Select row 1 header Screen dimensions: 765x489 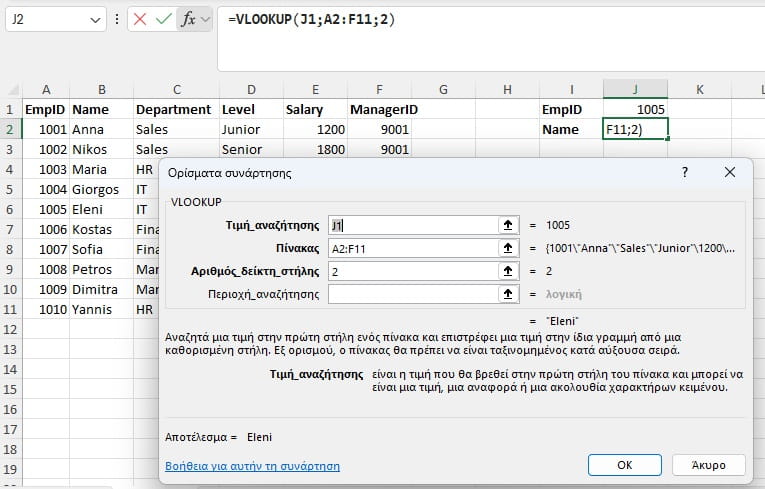(11, 109)
